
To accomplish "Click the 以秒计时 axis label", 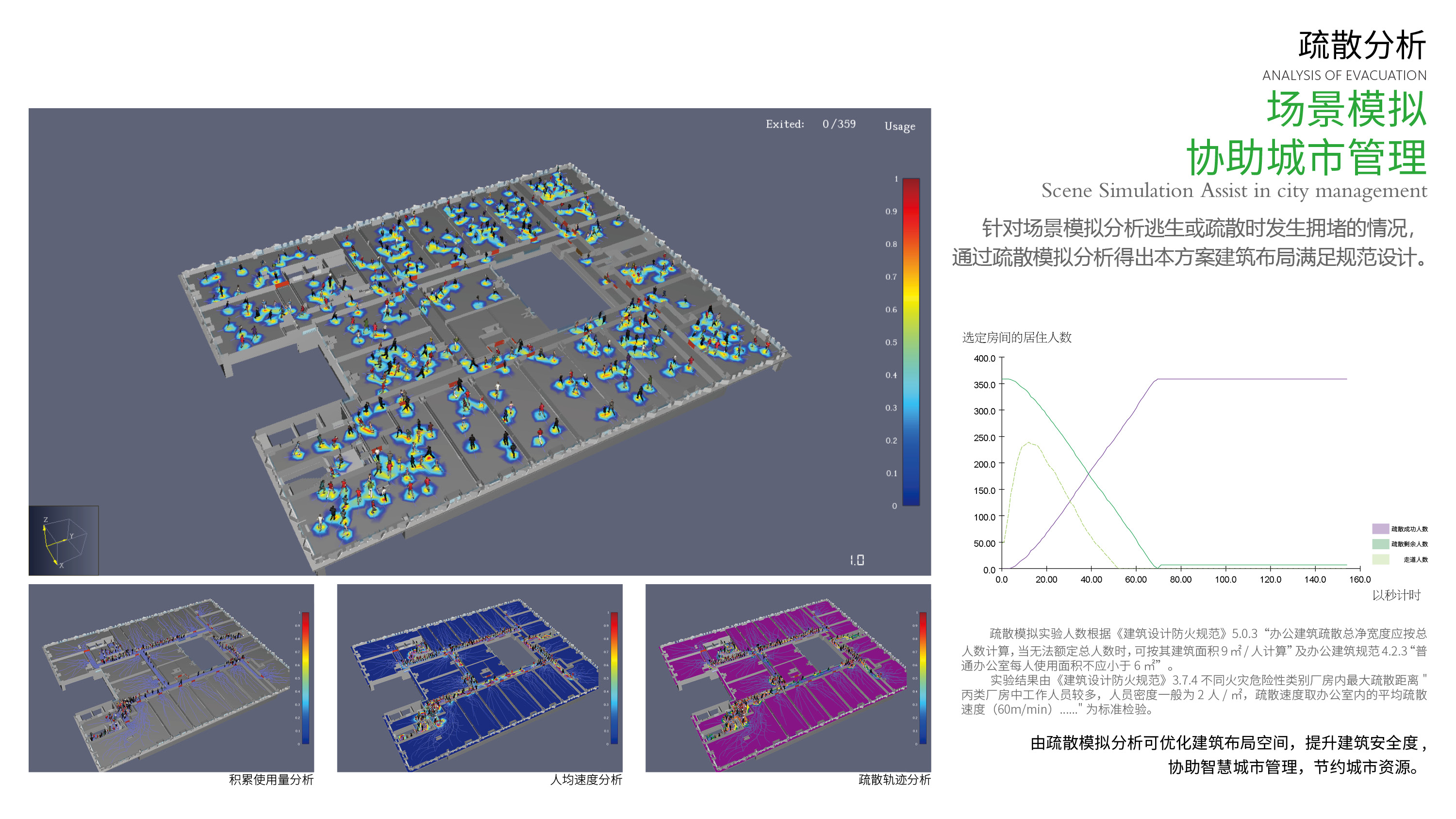I will pos(1396,595).
